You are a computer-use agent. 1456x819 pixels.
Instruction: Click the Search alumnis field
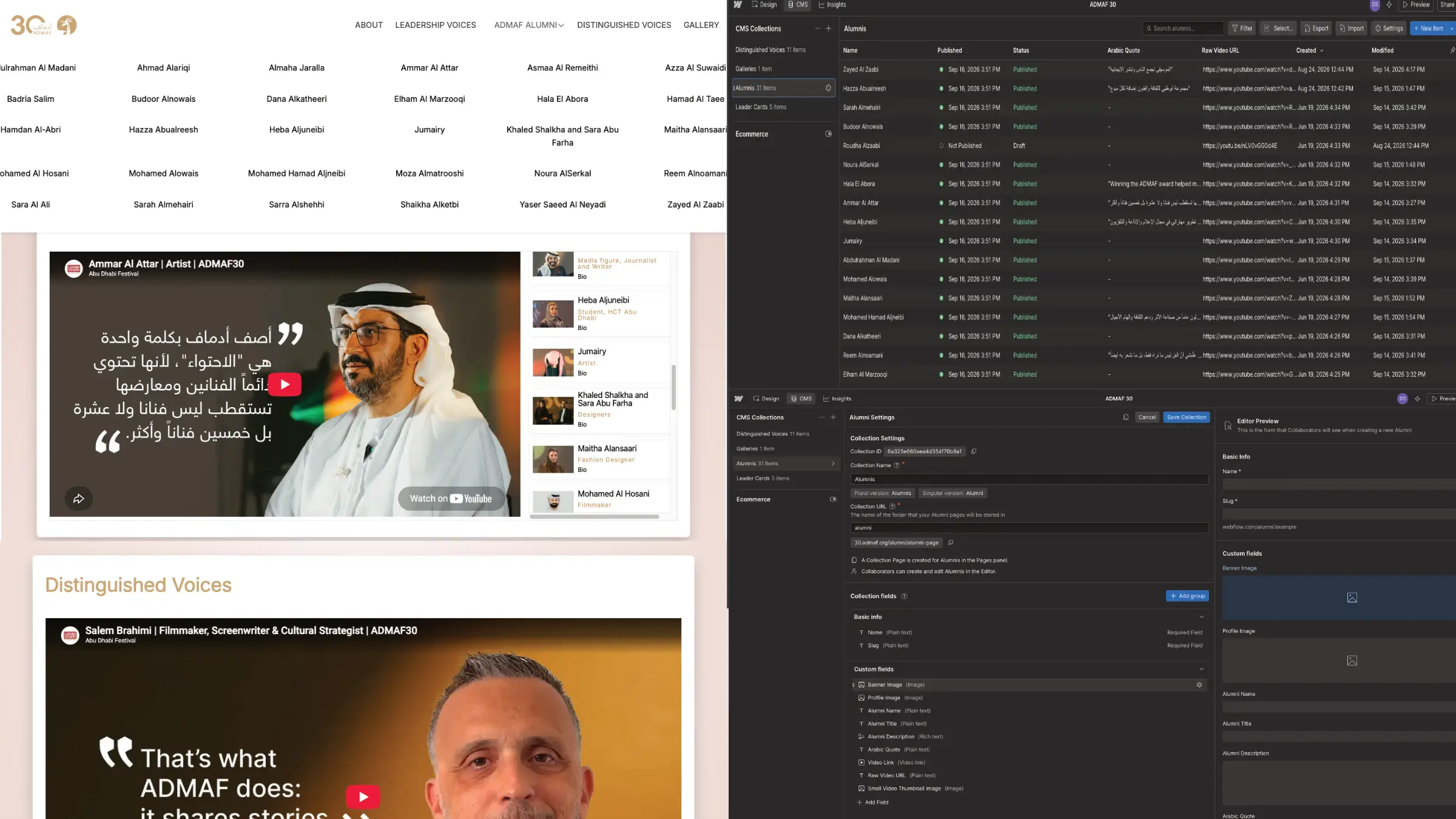[1183, 29]
